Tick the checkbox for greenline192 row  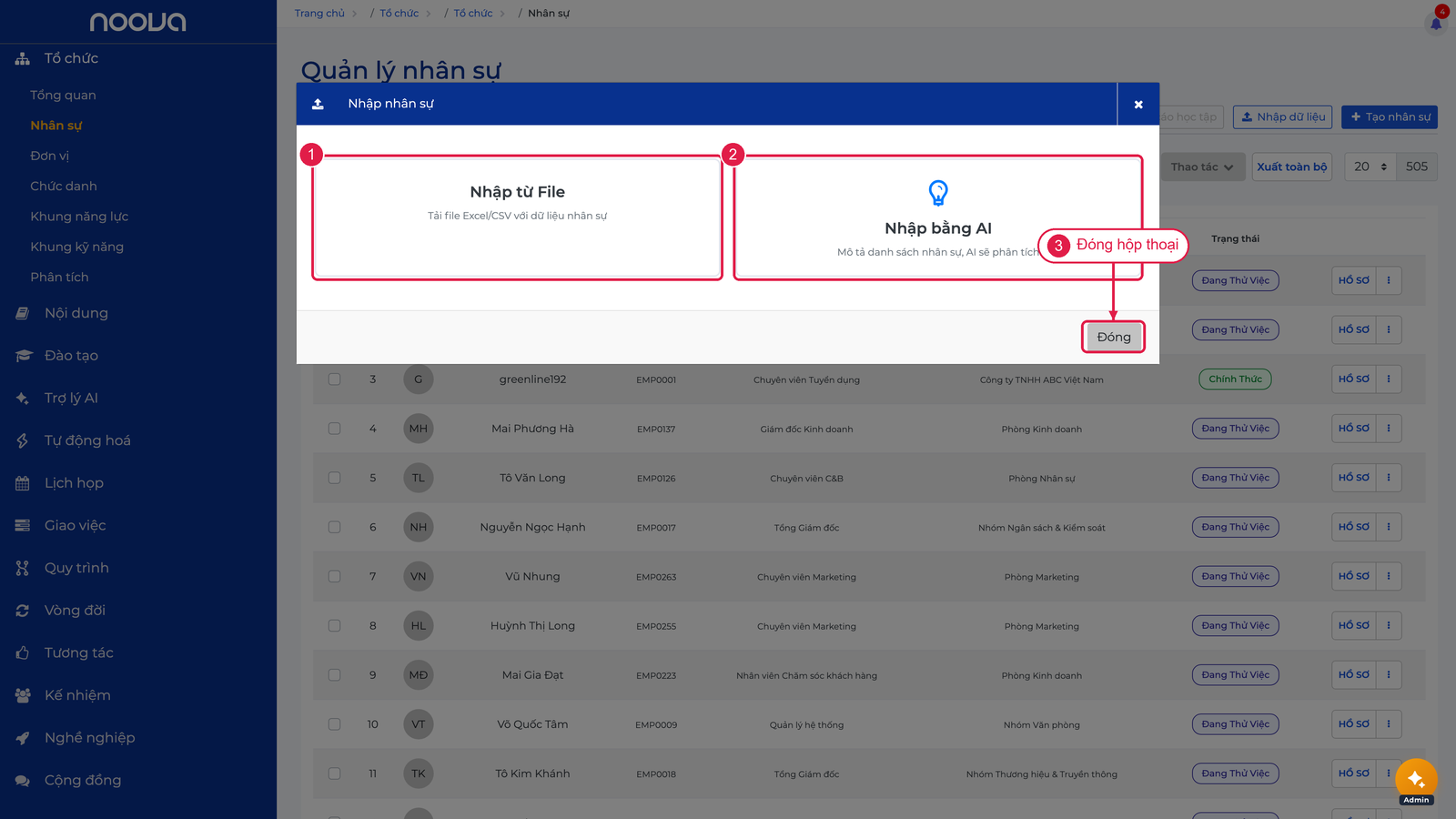334,379
